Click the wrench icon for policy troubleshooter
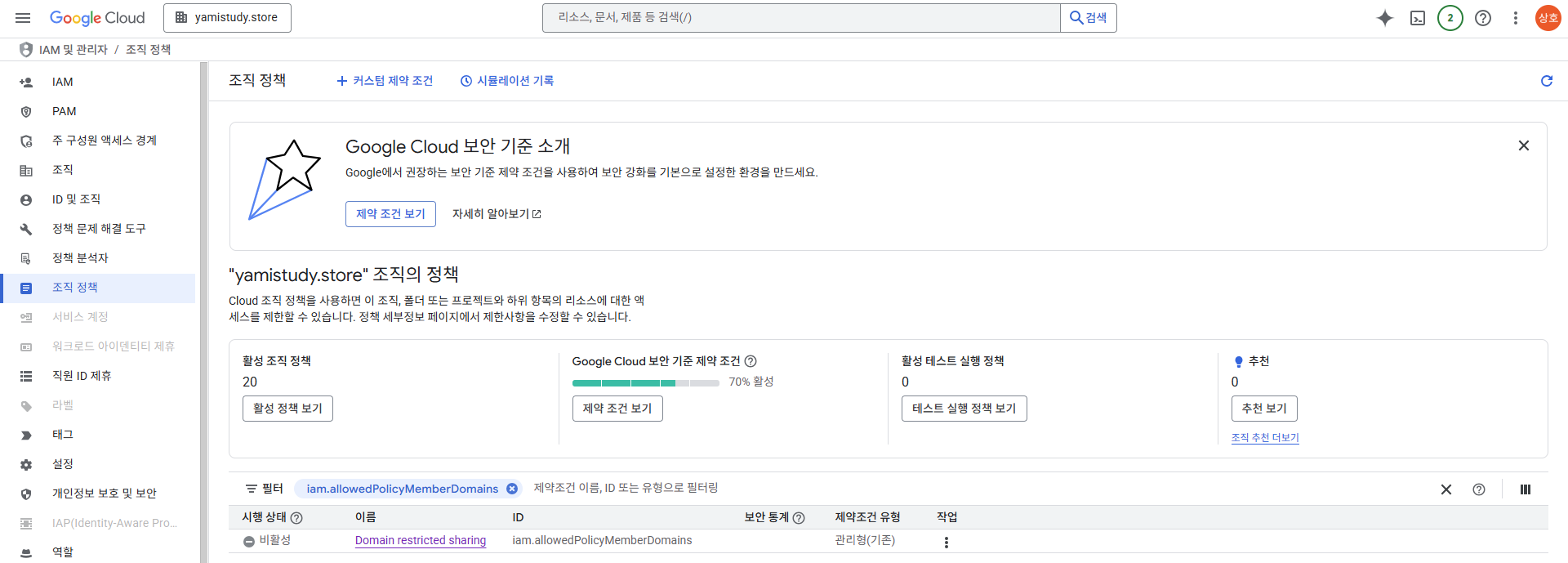 [26, 230]
